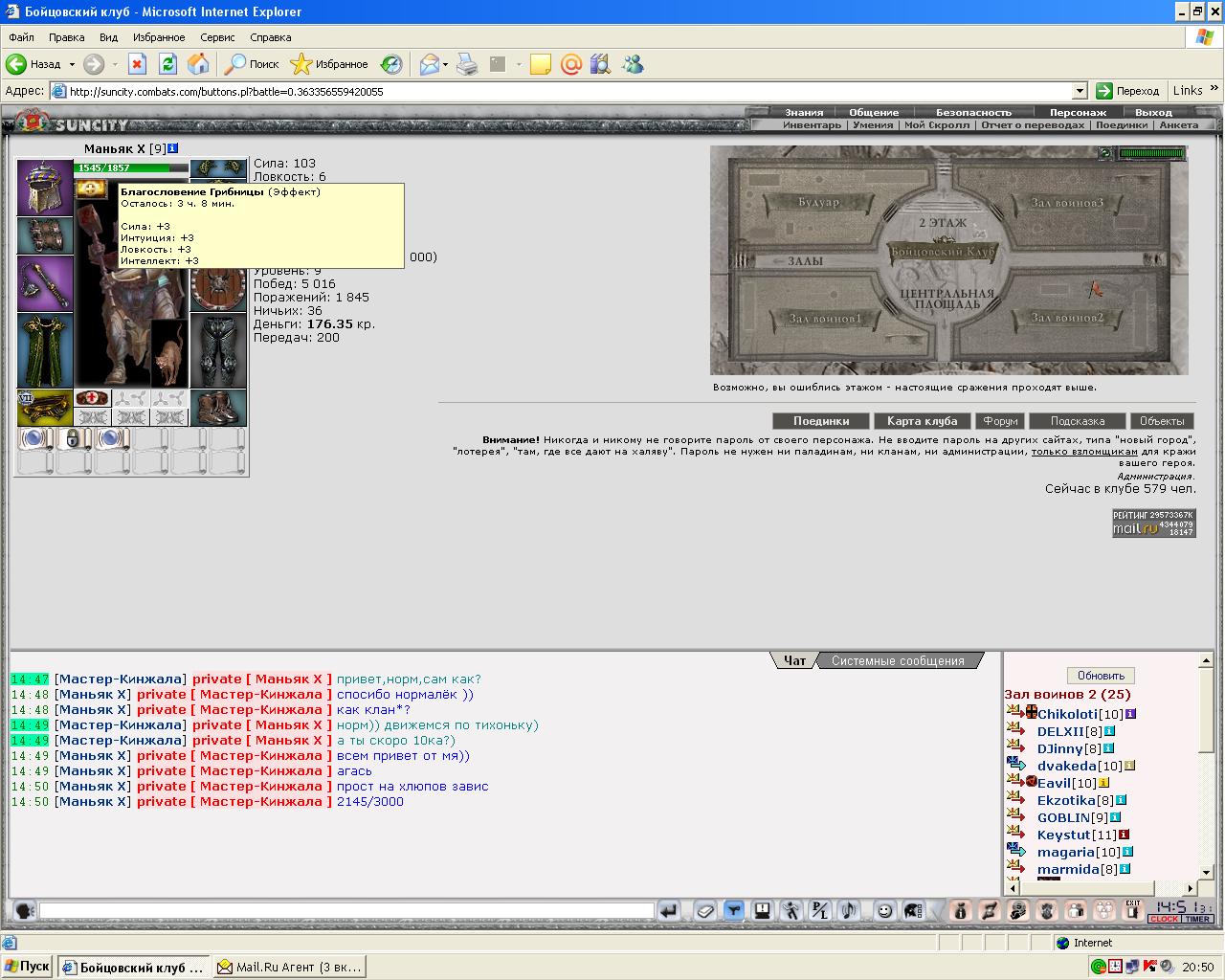Open IE History toolbar icon

point(390,64)
